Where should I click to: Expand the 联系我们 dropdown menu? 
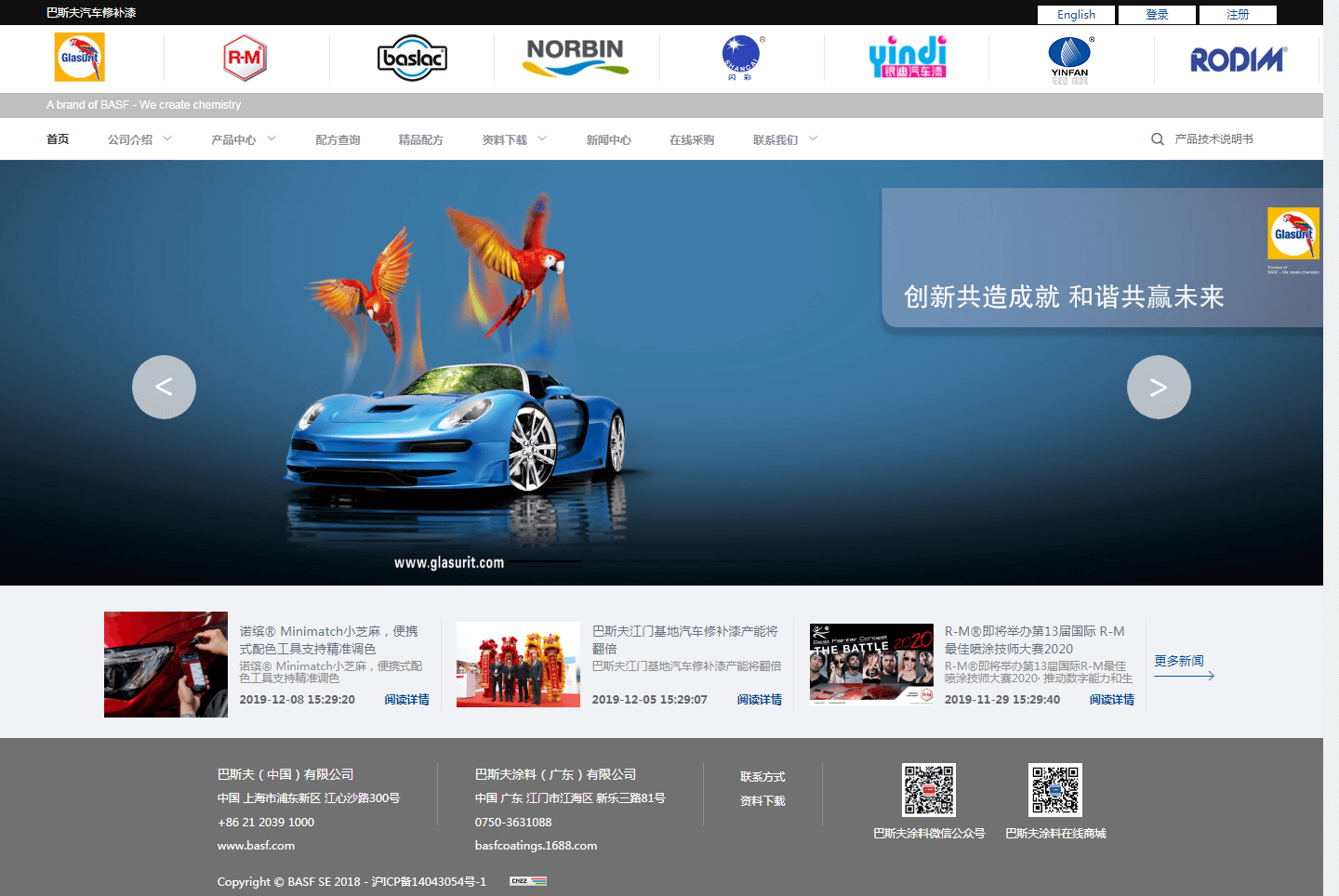785,139
